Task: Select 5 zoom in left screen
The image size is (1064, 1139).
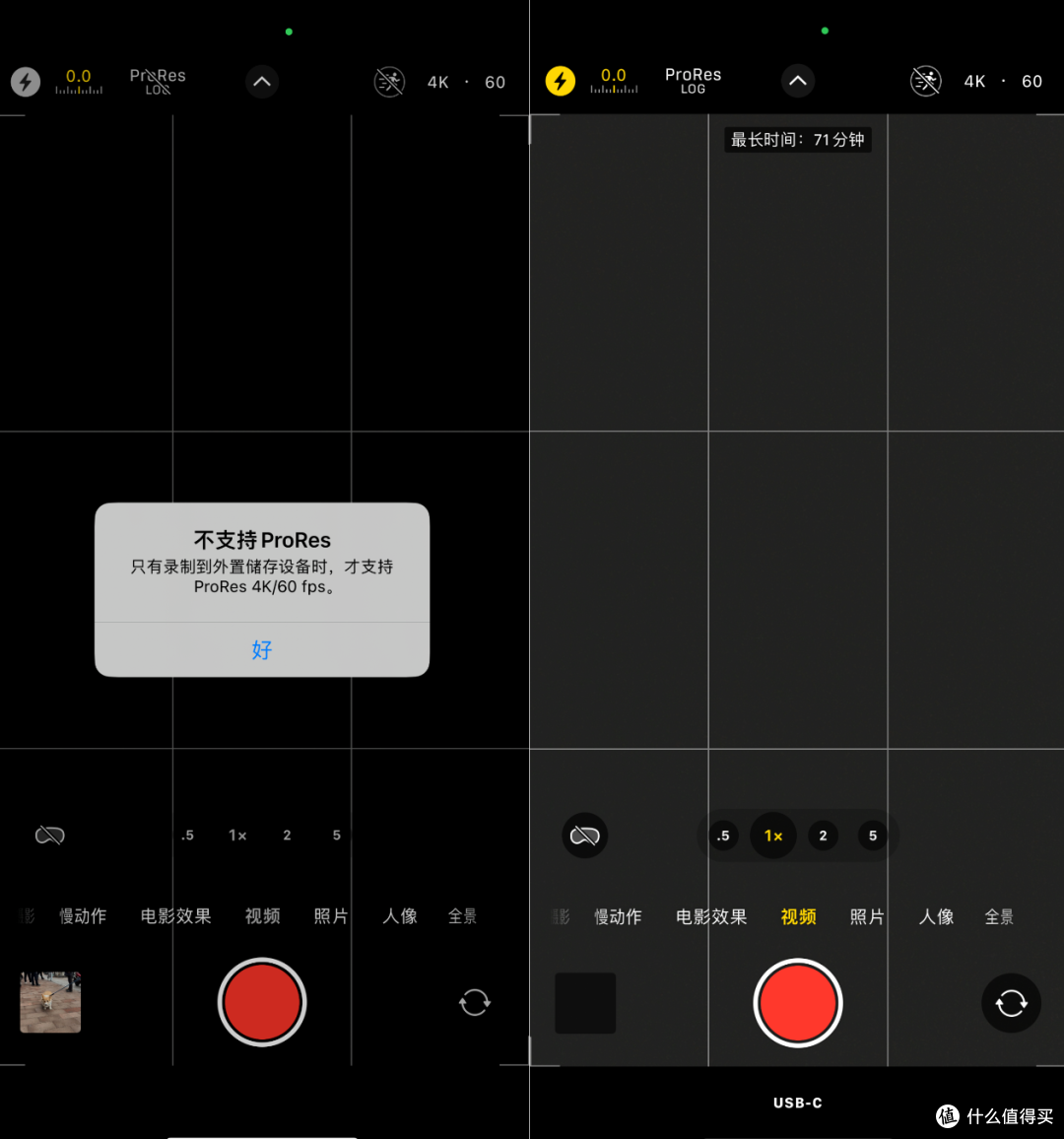Action: 336,836
